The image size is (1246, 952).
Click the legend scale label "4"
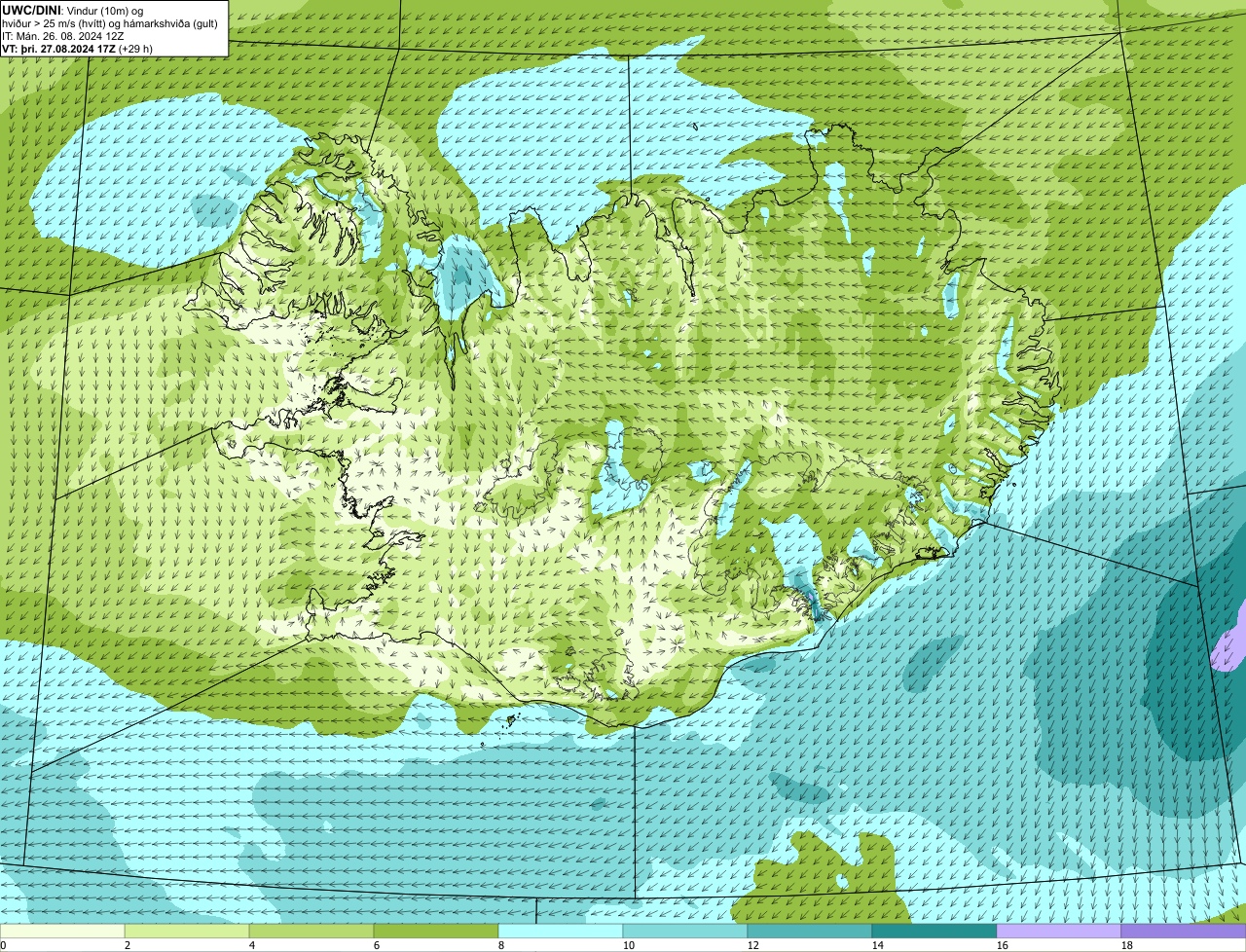click(252, 945)
